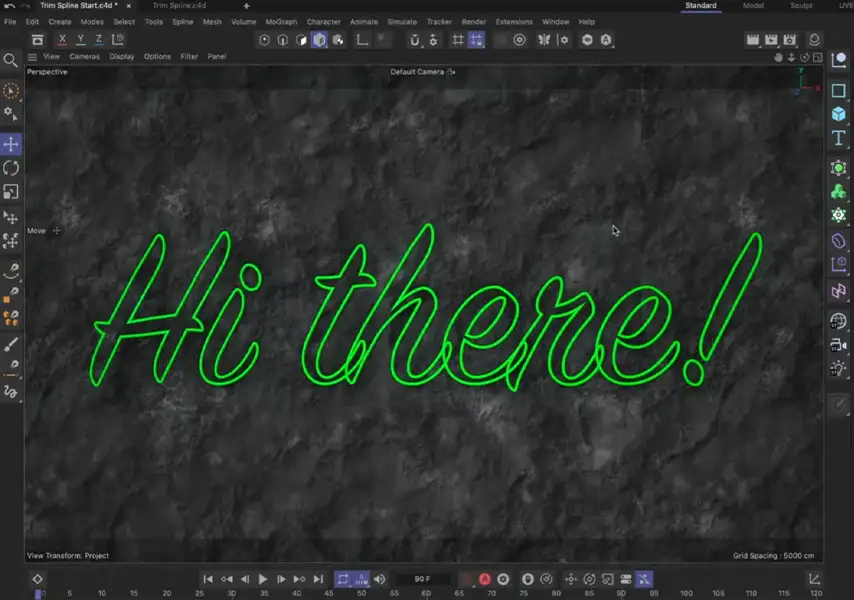Select the Rotate tool
This screenshot has width=854, height=600.
pos(11,168)
